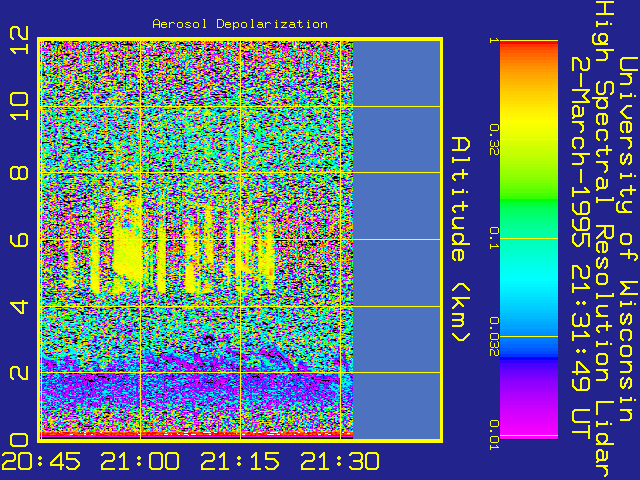
Task: Click the colorbar label 0.01
Action: coord(494,435)
